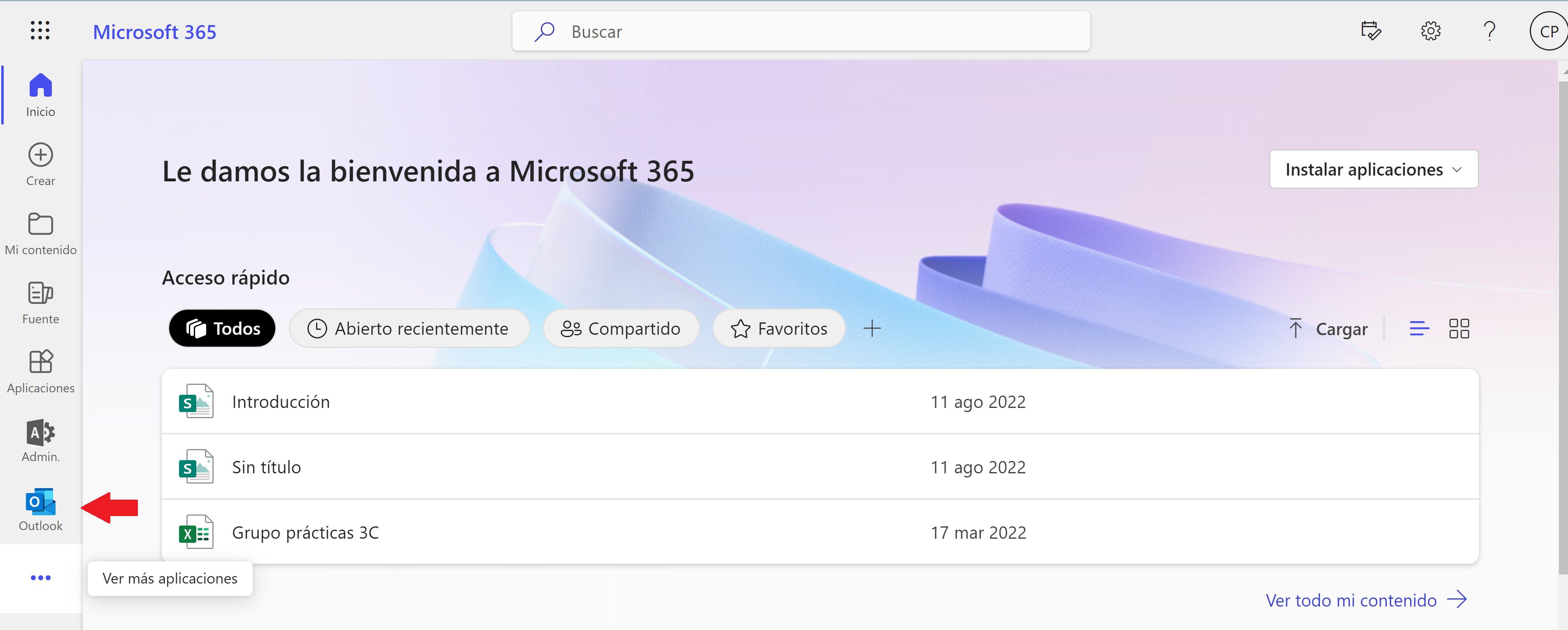The width and height of the screenshot is (1568, 630).
Task: Open settings gear icon
Action: pyautogui.click(x=1431, y=30)
